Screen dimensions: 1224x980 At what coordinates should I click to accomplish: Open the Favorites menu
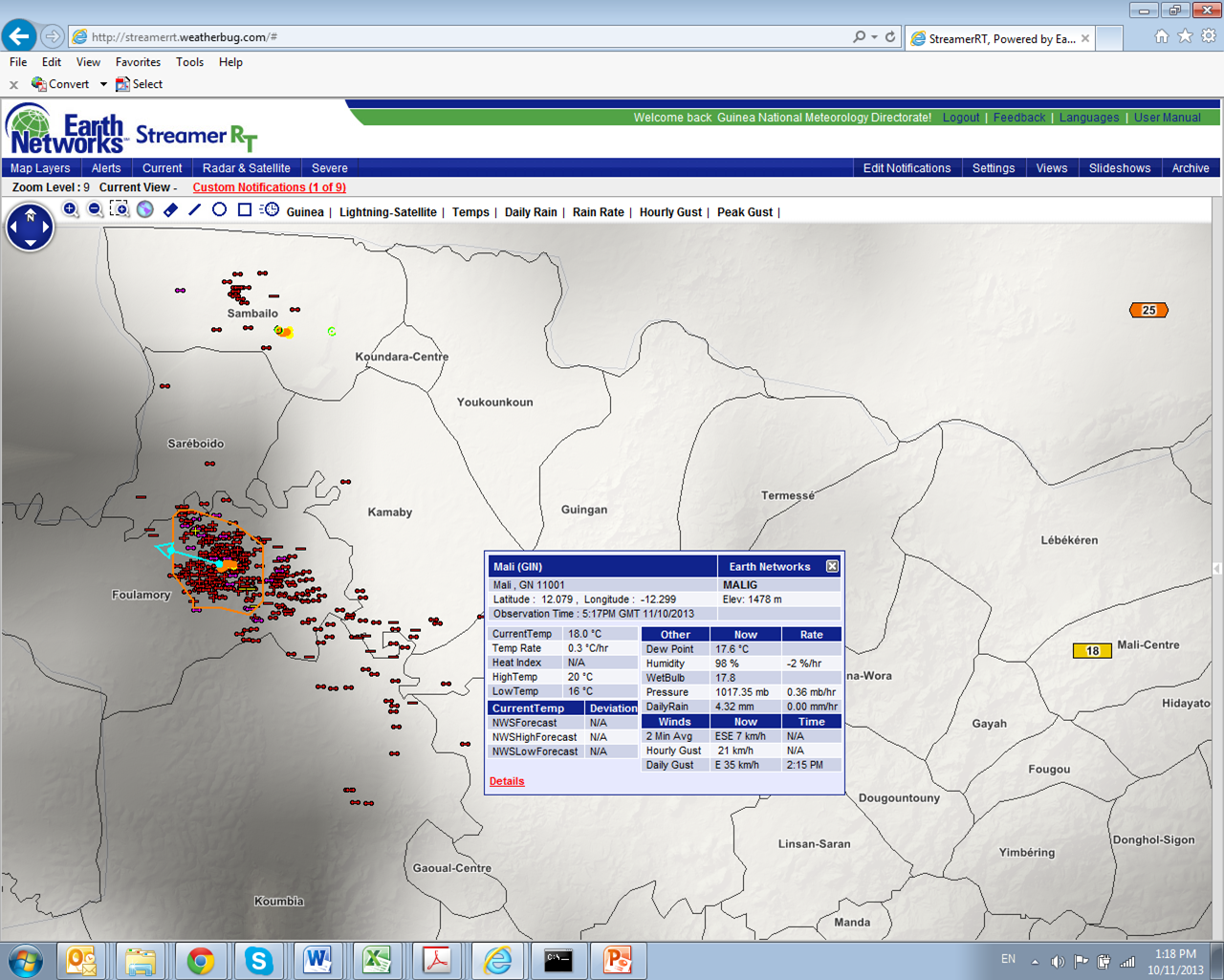(138, 62)
